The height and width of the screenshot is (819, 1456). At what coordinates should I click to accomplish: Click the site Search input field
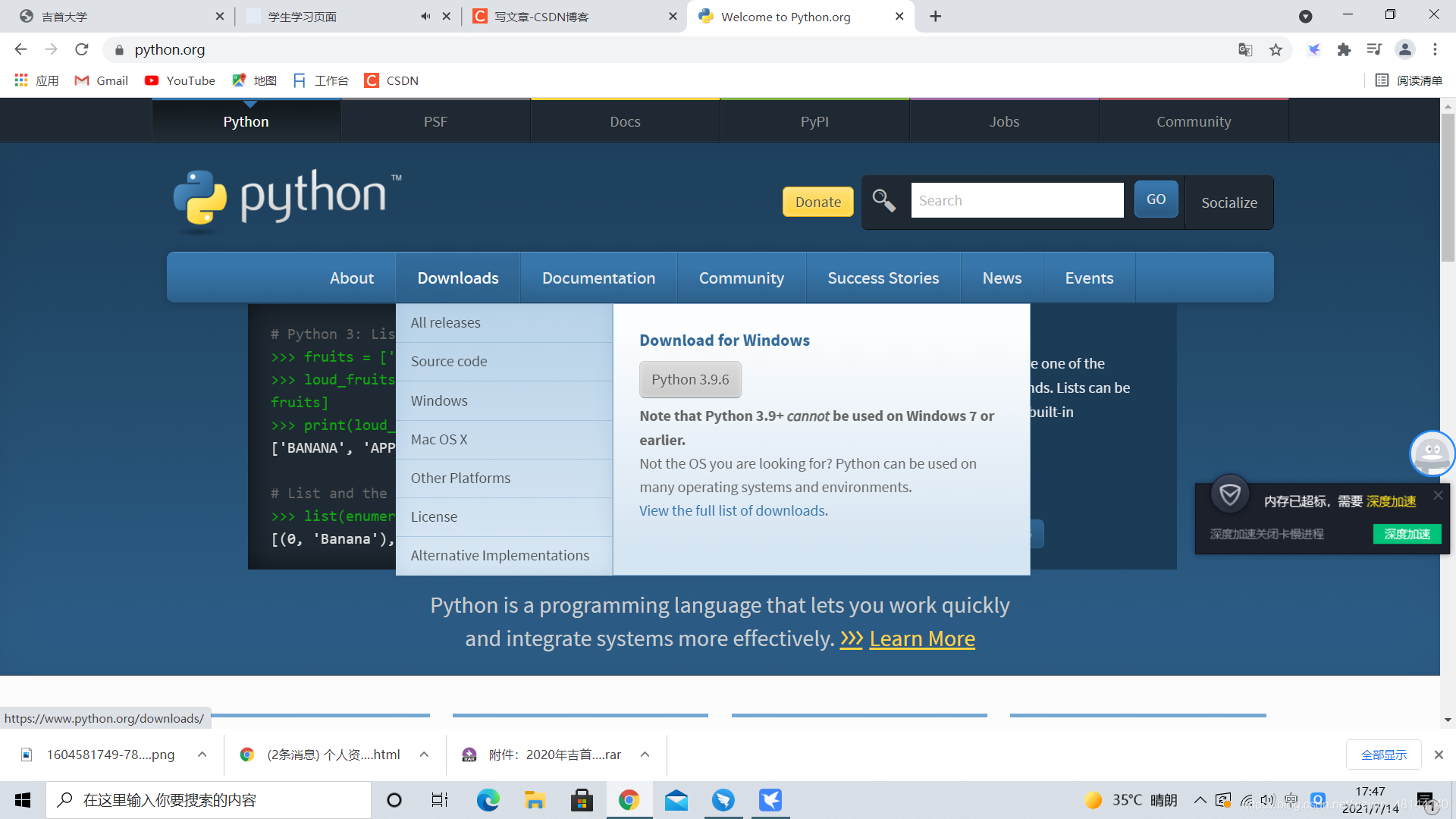click(x=1017, y=200)
